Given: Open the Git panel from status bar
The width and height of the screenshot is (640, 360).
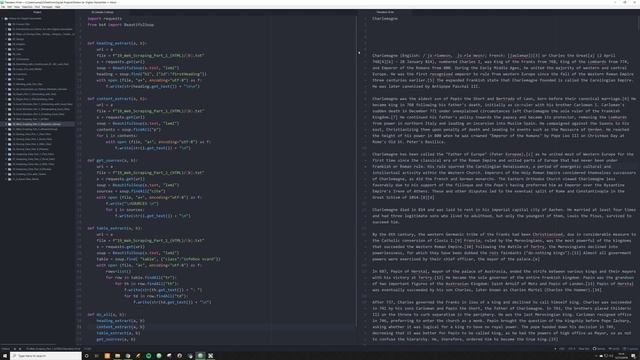Looking at the screenshot, I should 614,349.
